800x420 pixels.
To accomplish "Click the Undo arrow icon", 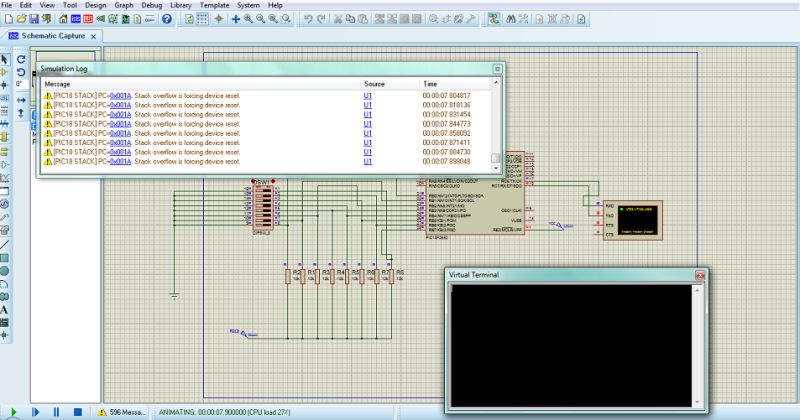I will tap(307, 19).
